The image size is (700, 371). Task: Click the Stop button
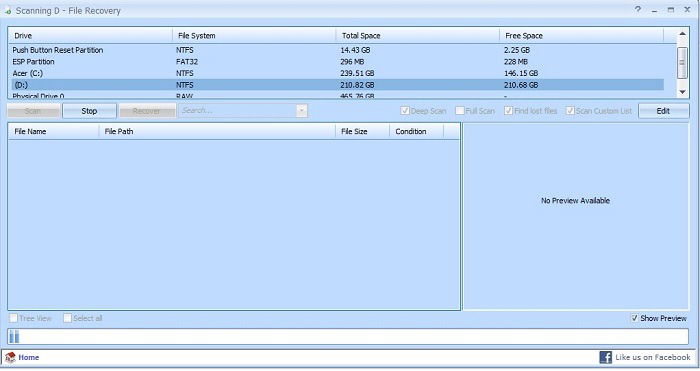(89, 111)
